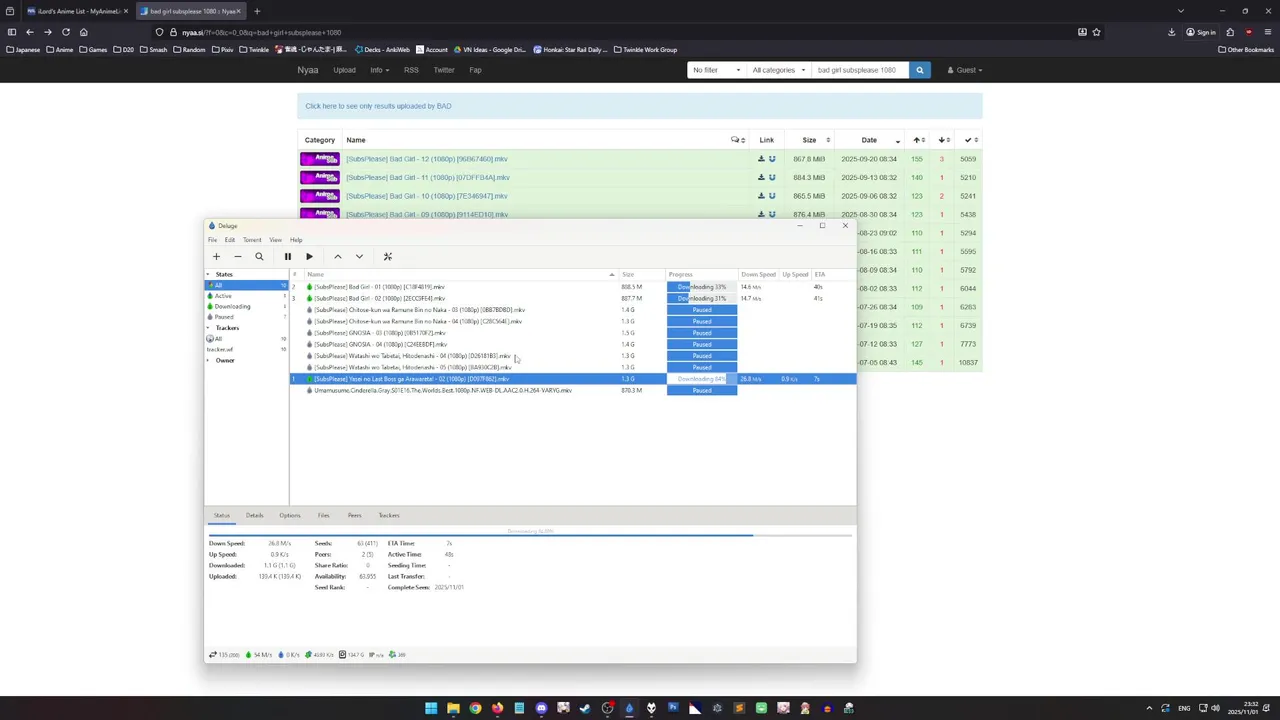
Task: Expand the Owner section in sidebar
Action: (x=209, y=360)
